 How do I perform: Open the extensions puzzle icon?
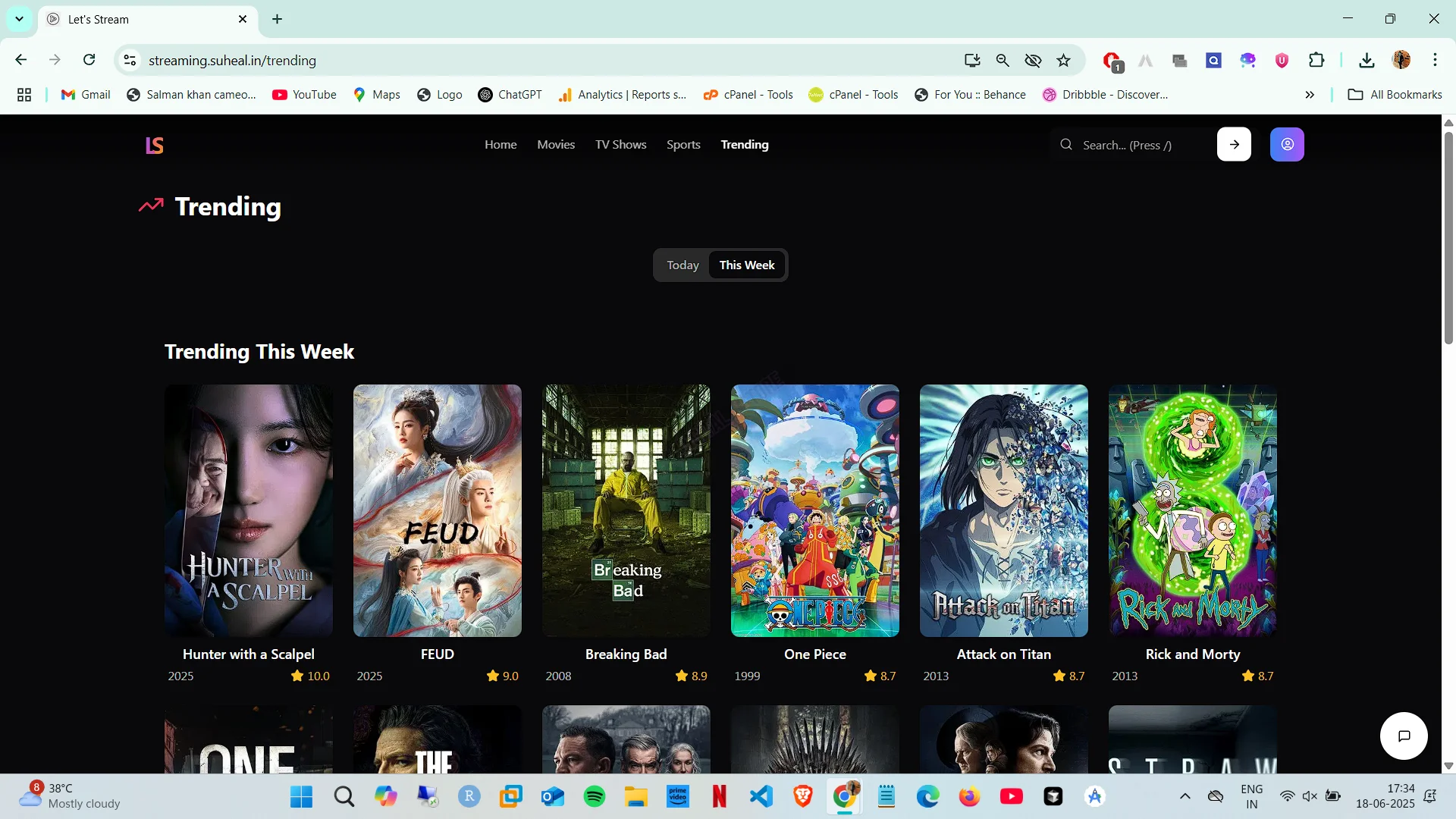tap(1316, 60)
